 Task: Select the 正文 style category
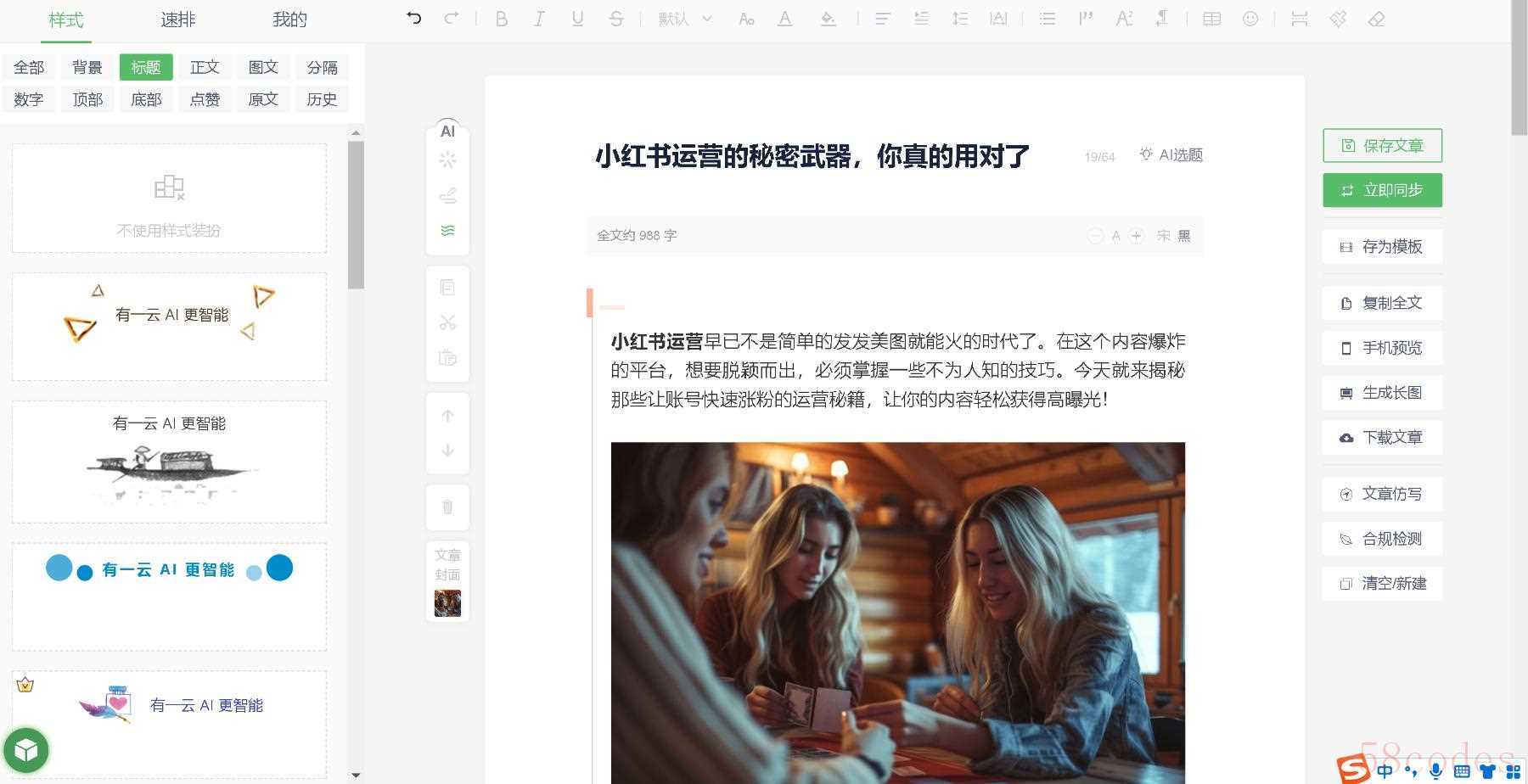[x=205, y=67]
